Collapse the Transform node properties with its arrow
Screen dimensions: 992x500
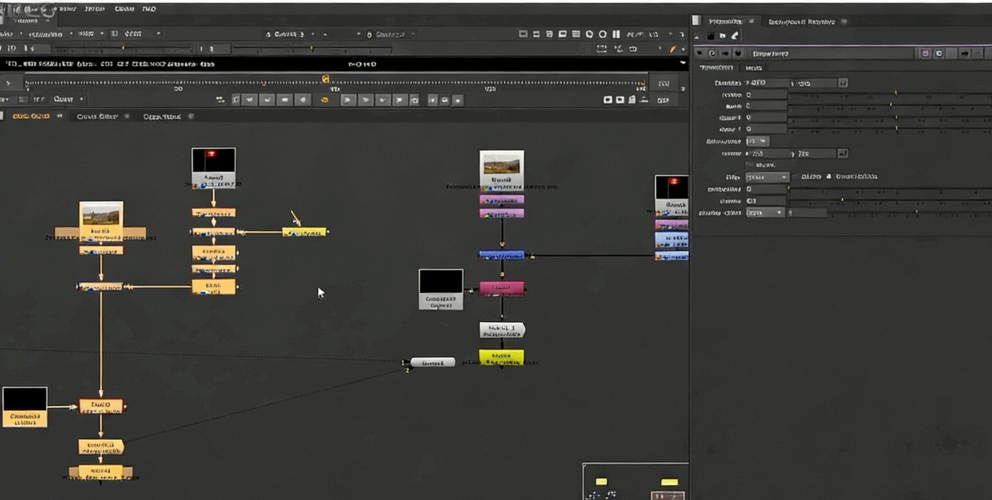699,53
